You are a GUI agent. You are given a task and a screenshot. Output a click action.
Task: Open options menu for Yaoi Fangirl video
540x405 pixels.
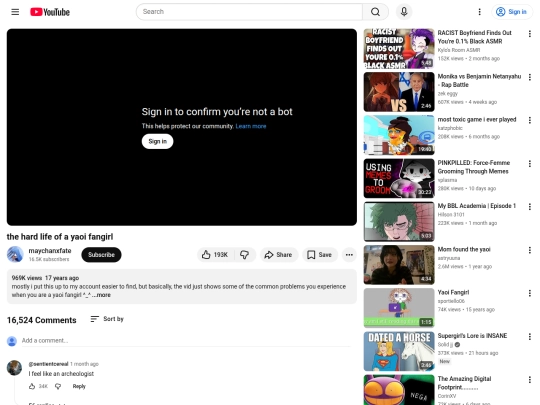point(530,293)
